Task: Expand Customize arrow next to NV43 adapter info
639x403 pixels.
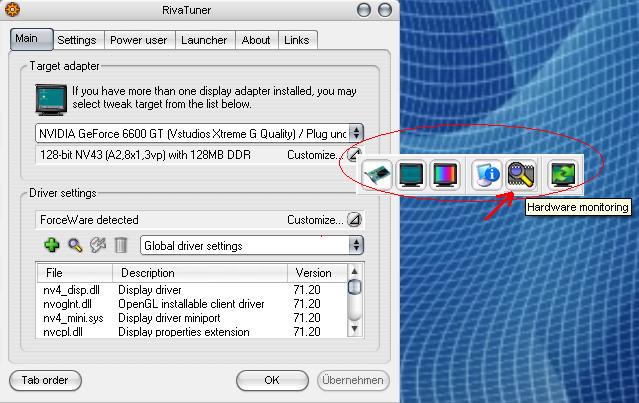Action: pos(353,155)
